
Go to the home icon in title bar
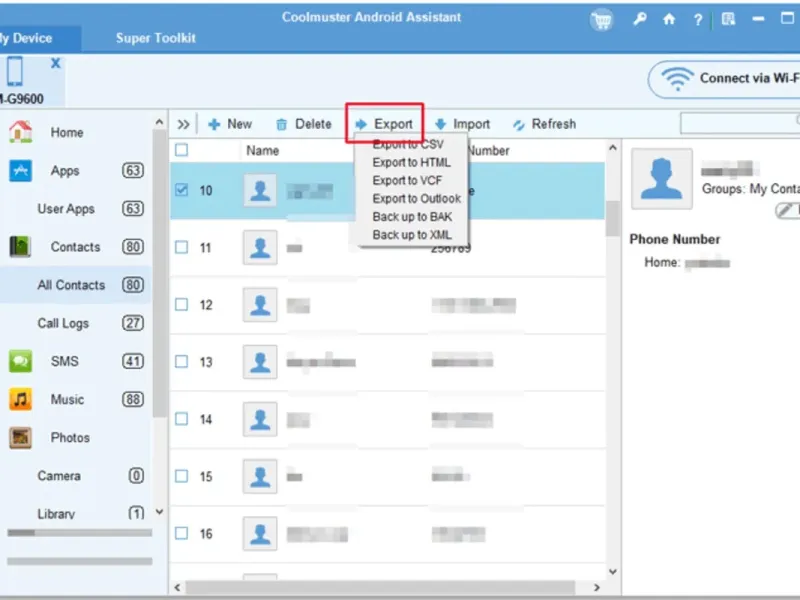(668, 19)
